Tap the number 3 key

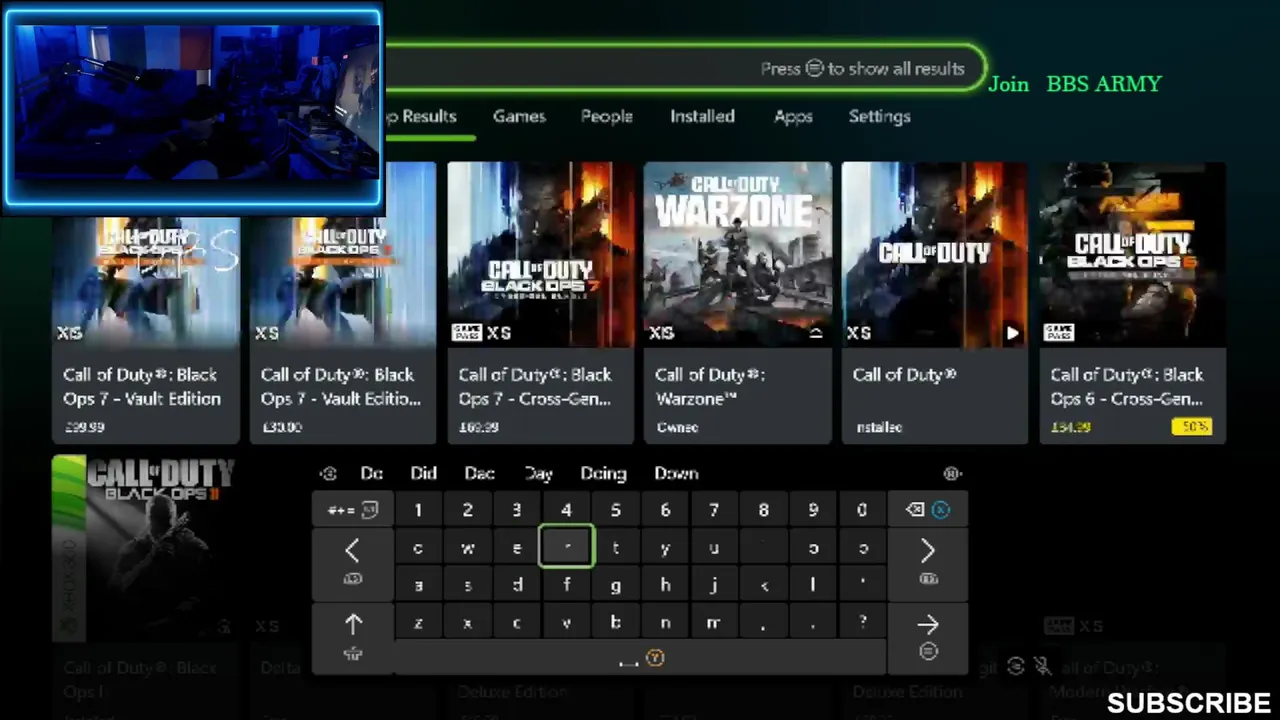pos(516,510)
